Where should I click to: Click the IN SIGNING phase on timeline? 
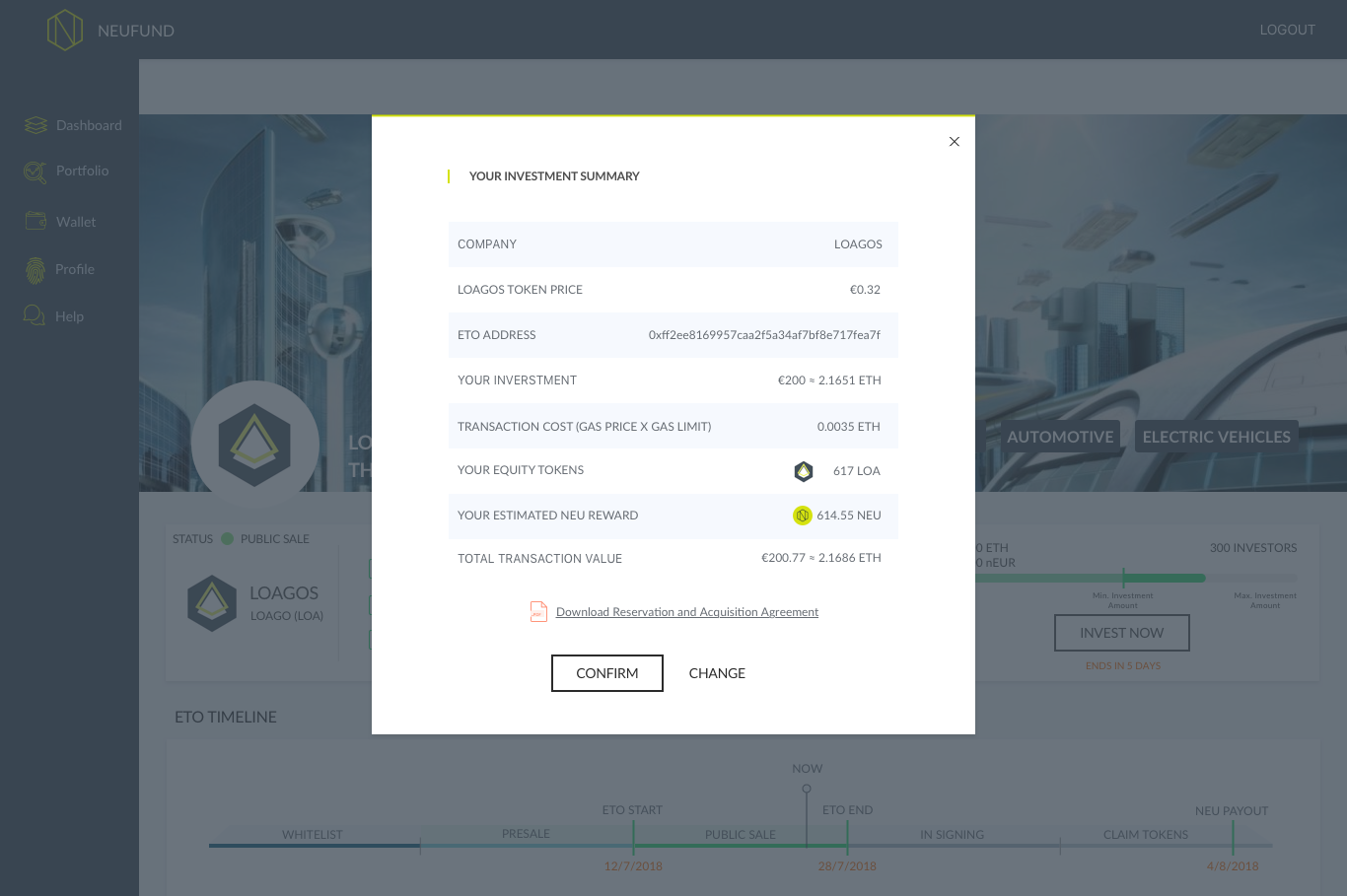tap(953, 835)
